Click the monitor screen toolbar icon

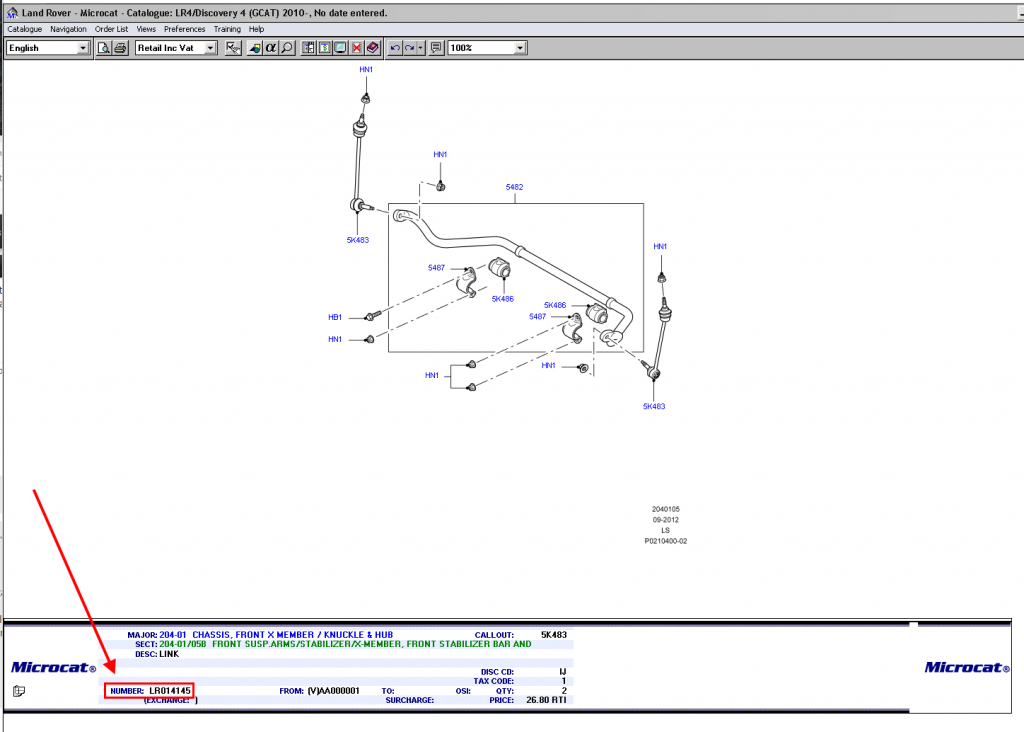pyautogui.click(x=340, y=48)
